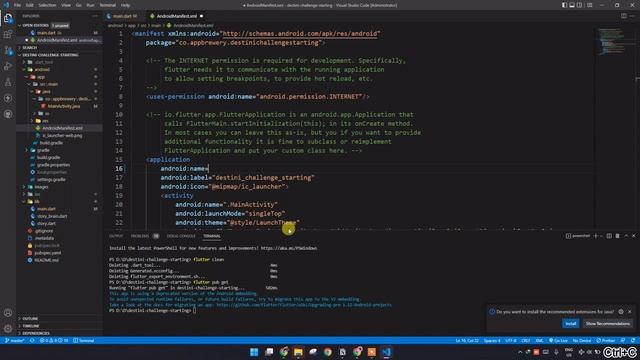The image size is (640, 360).
Task: Open the Extensions view icon
Action: pyautogui.click(x=8, y=34)
